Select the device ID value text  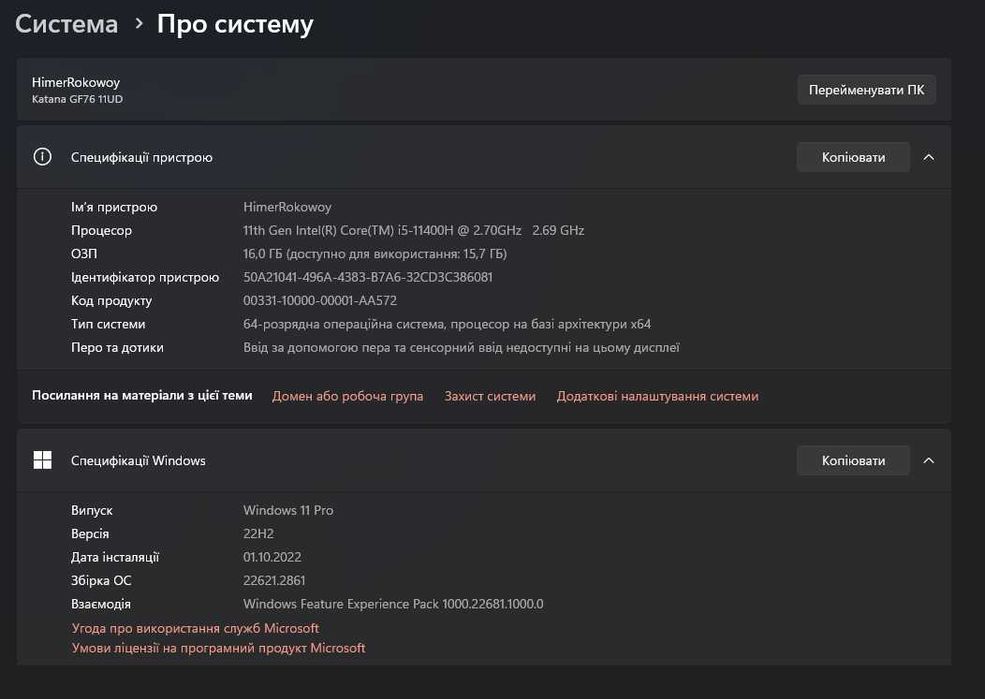(x=367, y=277)
